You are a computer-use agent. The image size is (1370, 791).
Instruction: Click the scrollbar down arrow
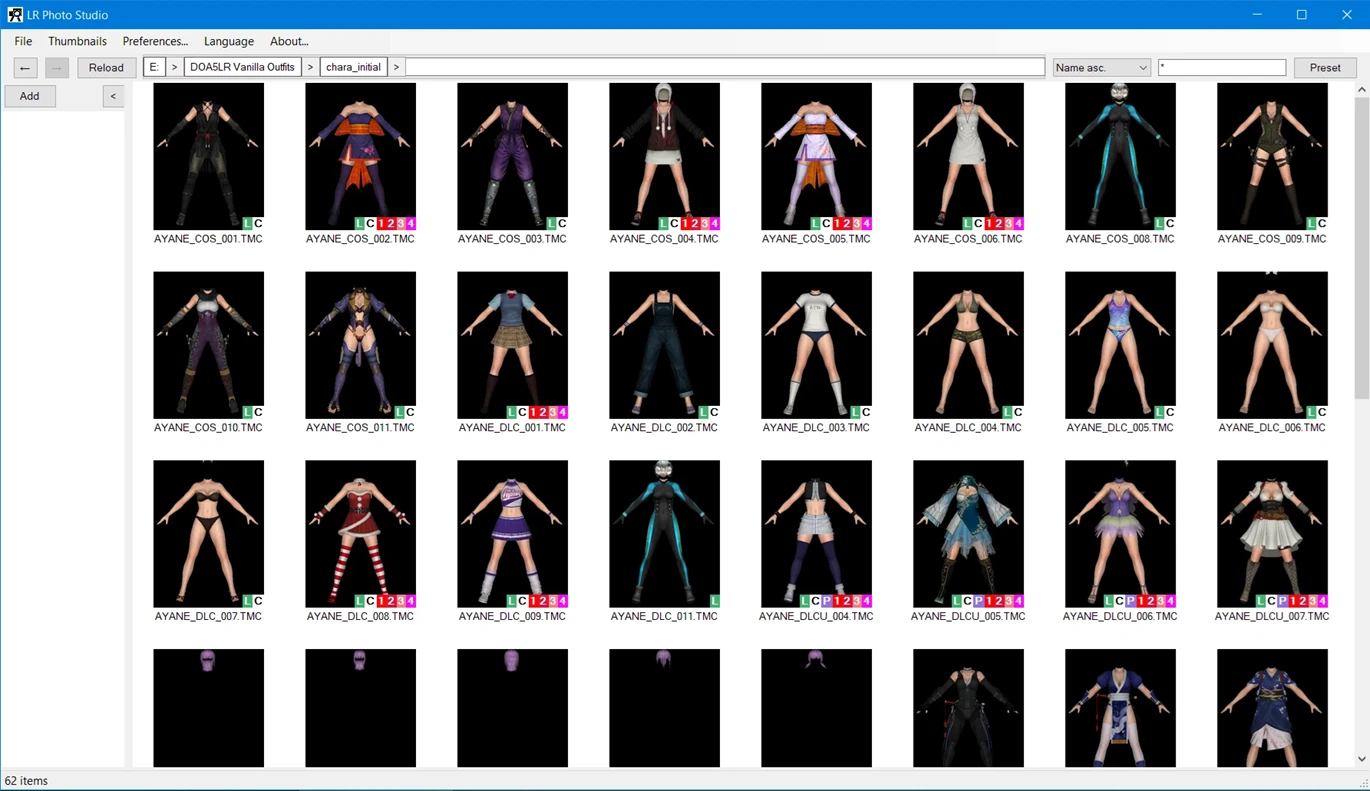(x=1361, y=759)
